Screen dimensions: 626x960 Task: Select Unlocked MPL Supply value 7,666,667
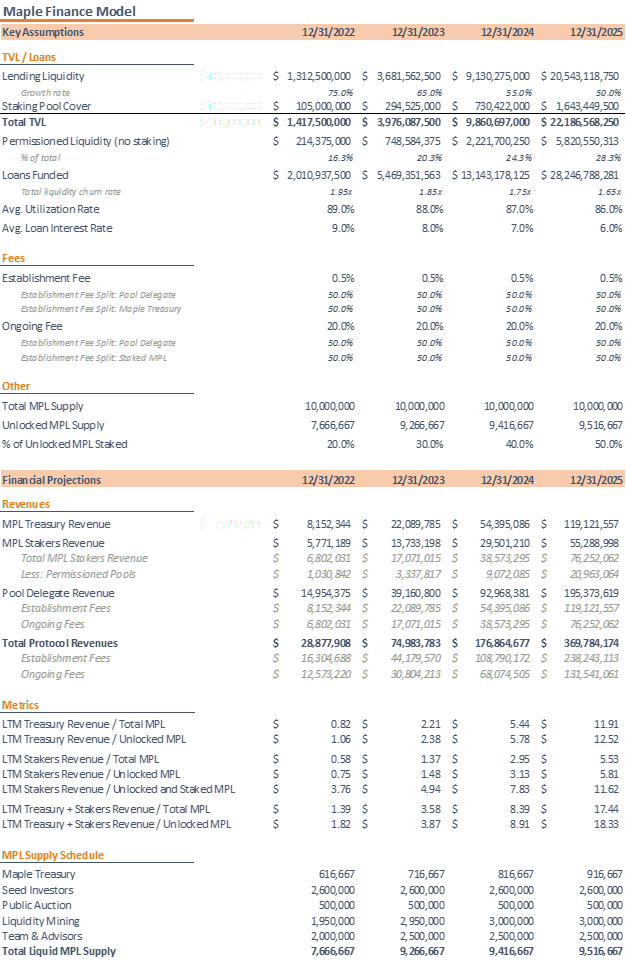(x=333, y=425)
